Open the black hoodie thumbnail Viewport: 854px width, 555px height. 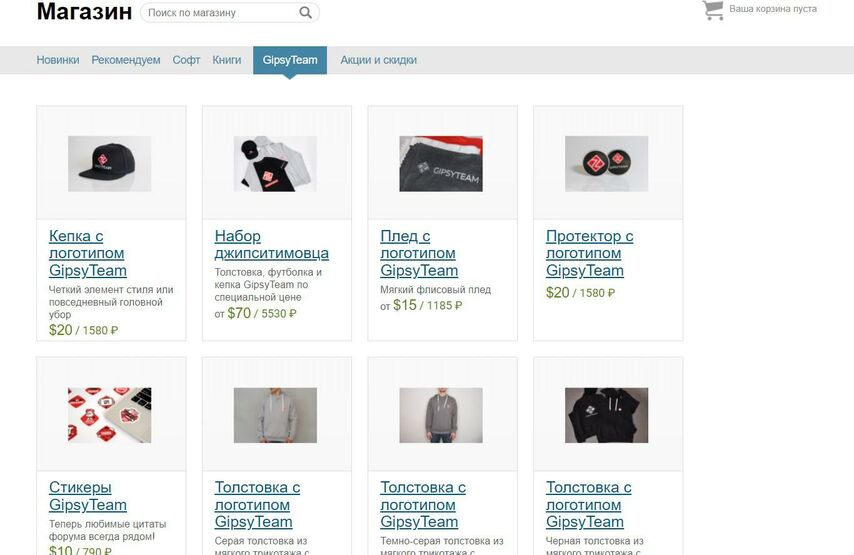tap(606, 415)
